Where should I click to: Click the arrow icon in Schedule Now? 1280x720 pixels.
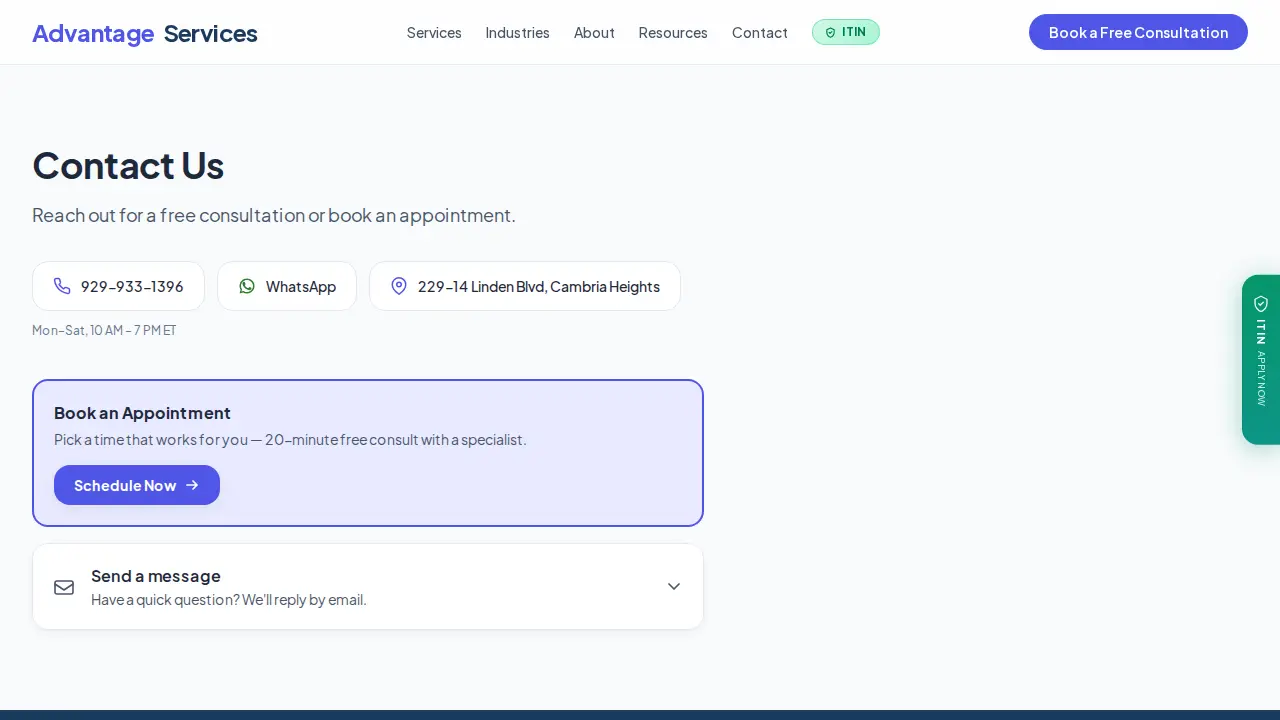click(192, 485)
